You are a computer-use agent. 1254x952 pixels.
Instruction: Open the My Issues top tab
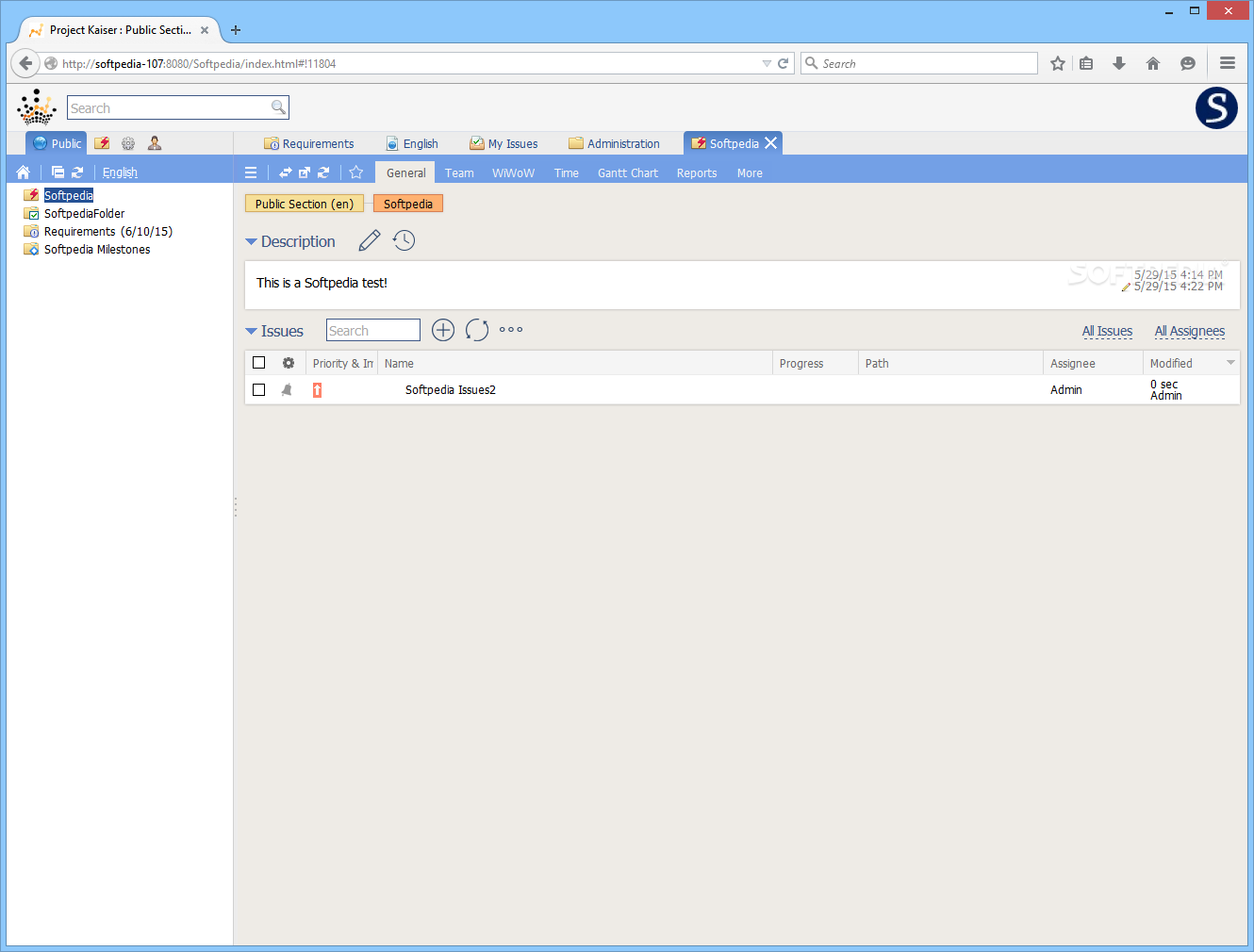(x=503, y=143)
